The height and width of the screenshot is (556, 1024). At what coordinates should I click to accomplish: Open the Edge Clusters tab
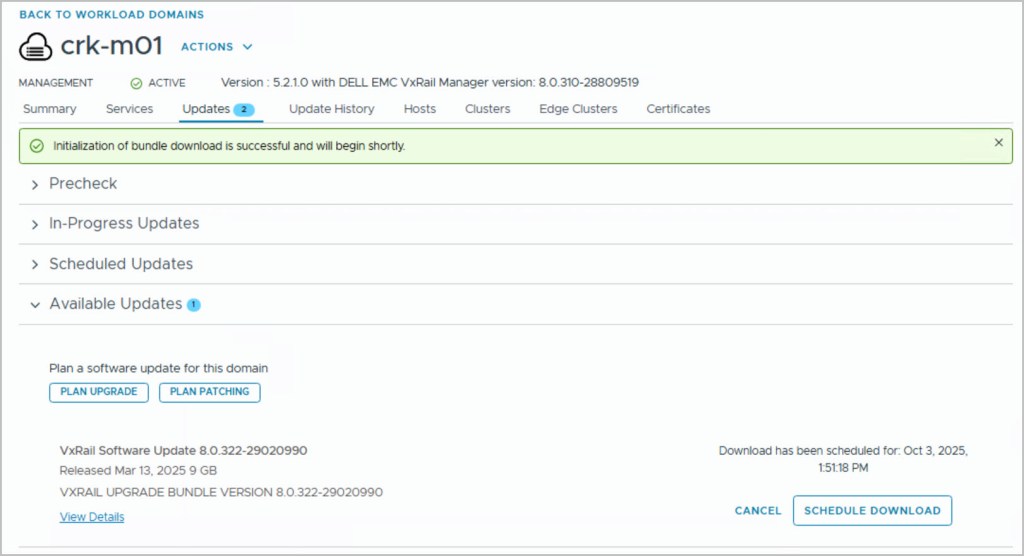(x=578, y=109)
